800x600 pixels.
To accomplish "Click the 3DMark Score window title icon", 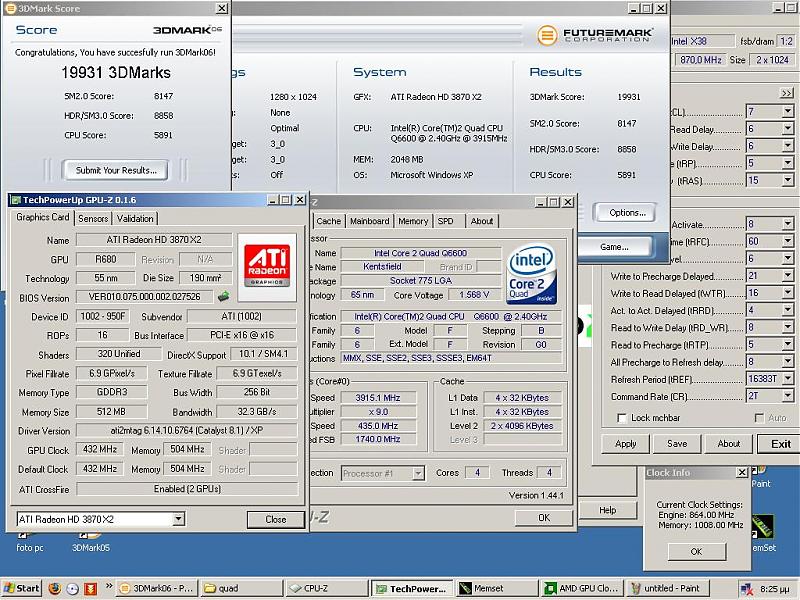I will tap(10, 8).
